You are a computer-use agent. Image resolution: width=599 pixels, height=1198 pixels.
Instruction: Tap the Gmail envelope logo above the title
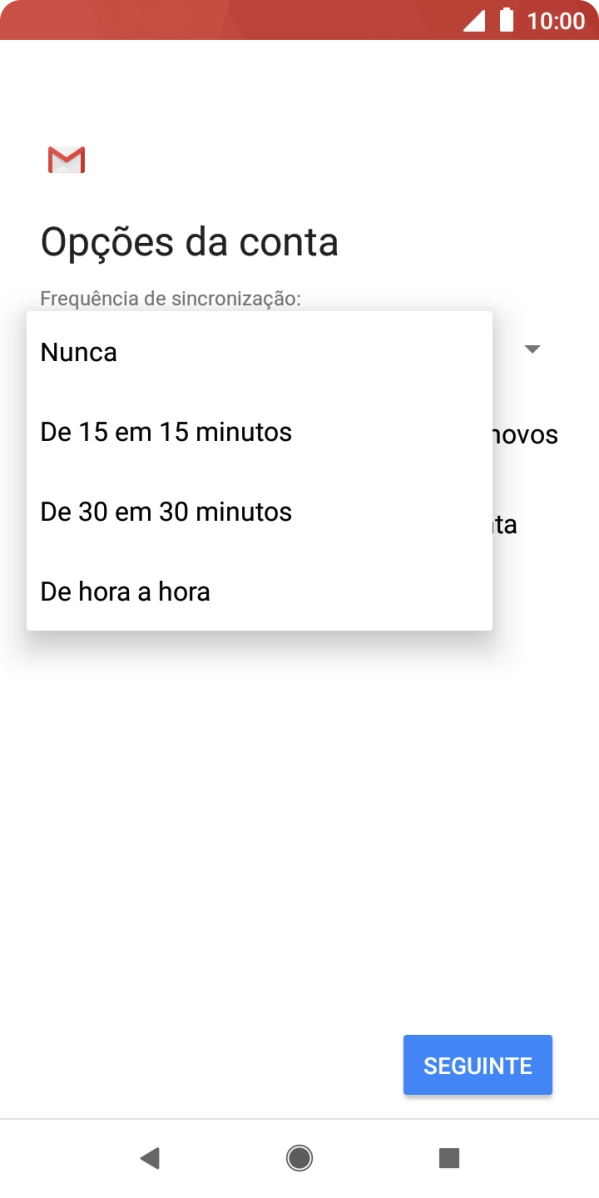(x=66, y=159)
